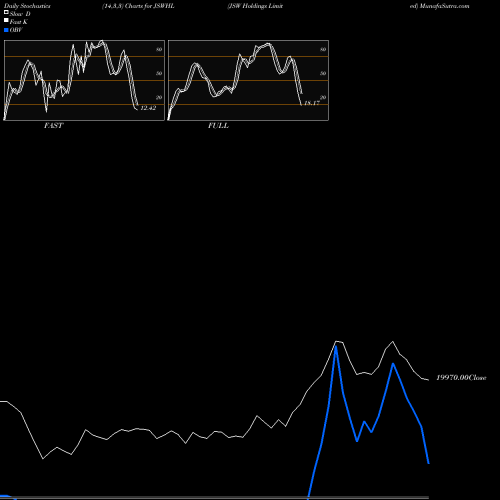Click the OBV legend label
Viewport: 500px width, 500px height.
[16, 30]
